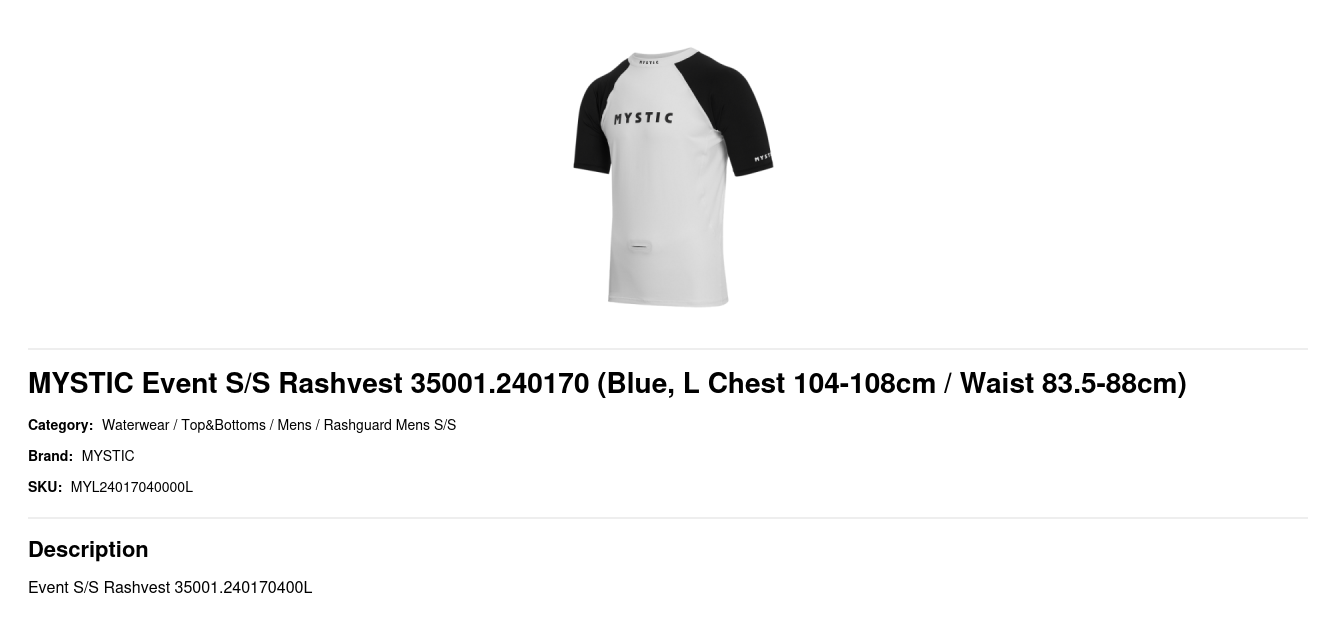Click the Event S/S Rashvest description text
Viewport: 1328px width, 627px height.
170,587
